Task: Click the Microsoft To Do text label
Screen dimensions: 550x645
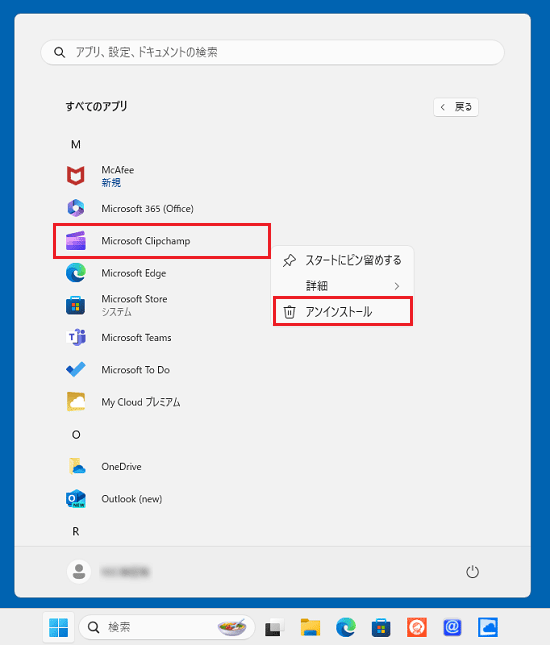Action: 135,369
